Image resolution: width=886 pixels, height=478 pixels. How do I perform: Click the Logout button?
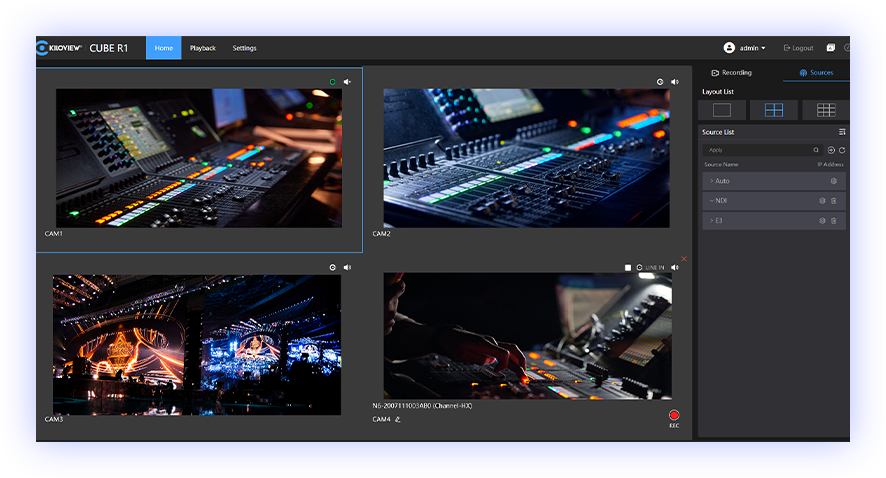798,48
